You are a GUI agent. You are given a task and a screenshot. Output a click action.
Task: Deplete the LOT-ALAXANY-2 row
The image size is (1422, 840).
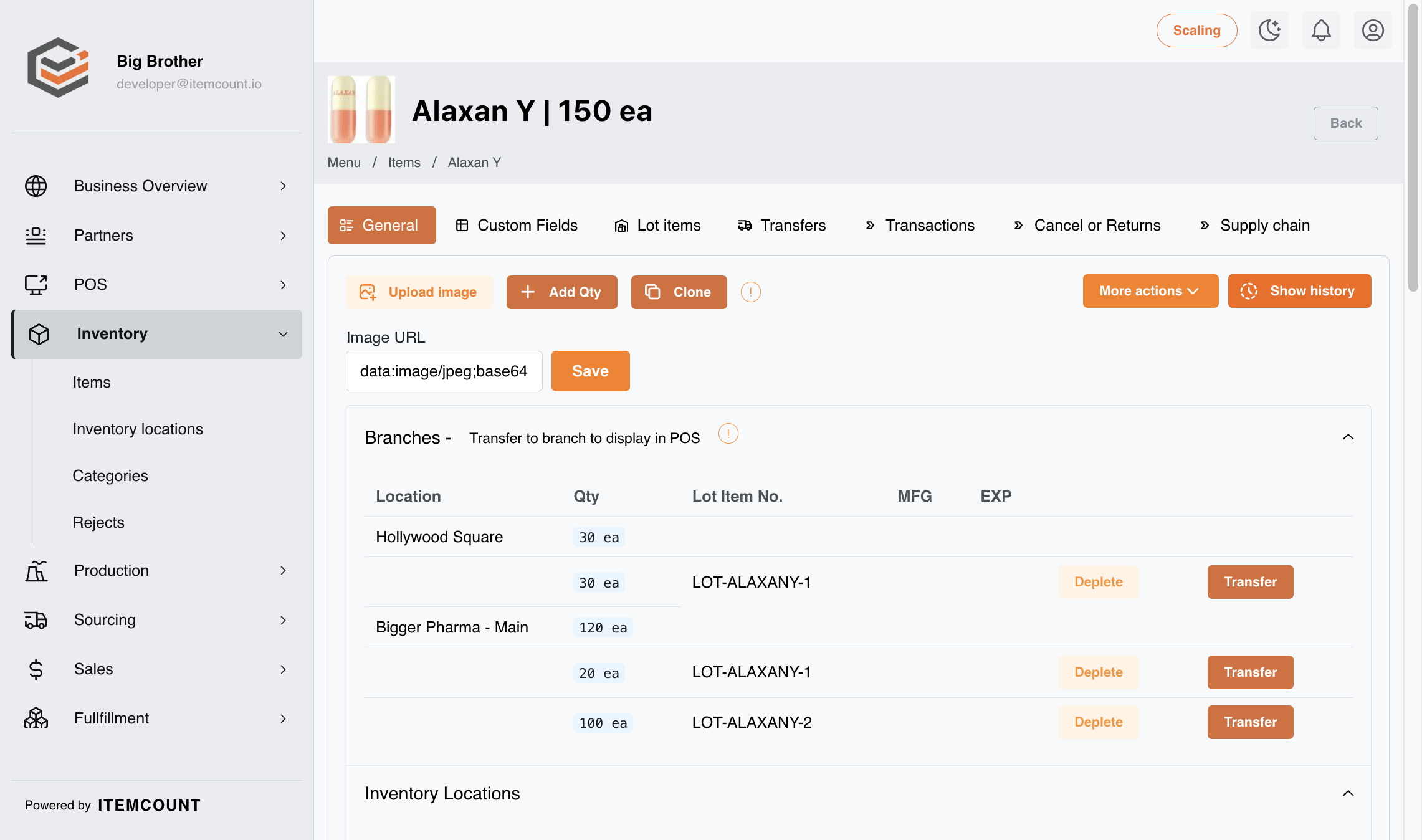tap(1099, 722)
